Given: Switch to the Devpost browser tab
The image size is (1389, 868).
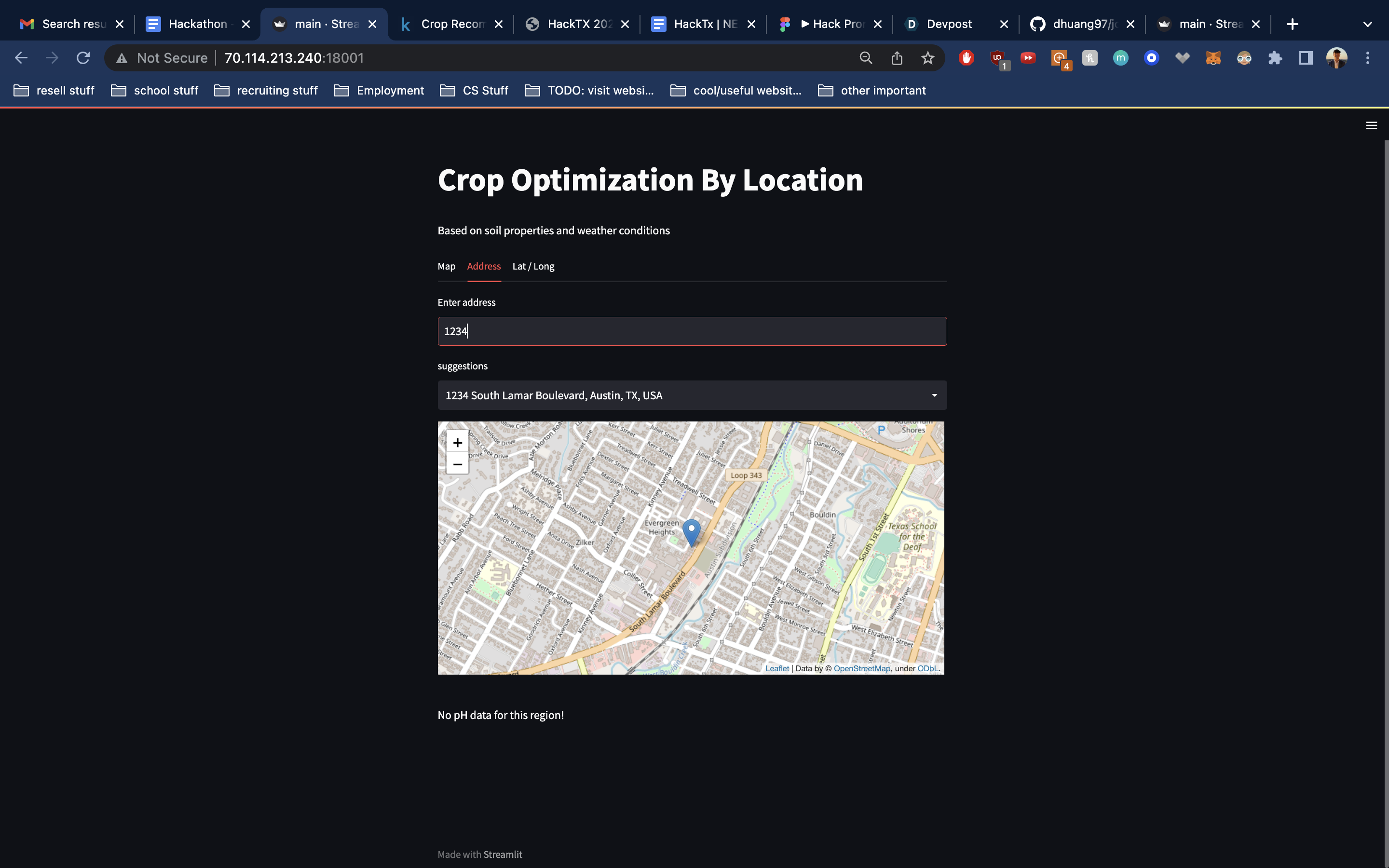Looking at the screenshot, I should pos(949,24).
